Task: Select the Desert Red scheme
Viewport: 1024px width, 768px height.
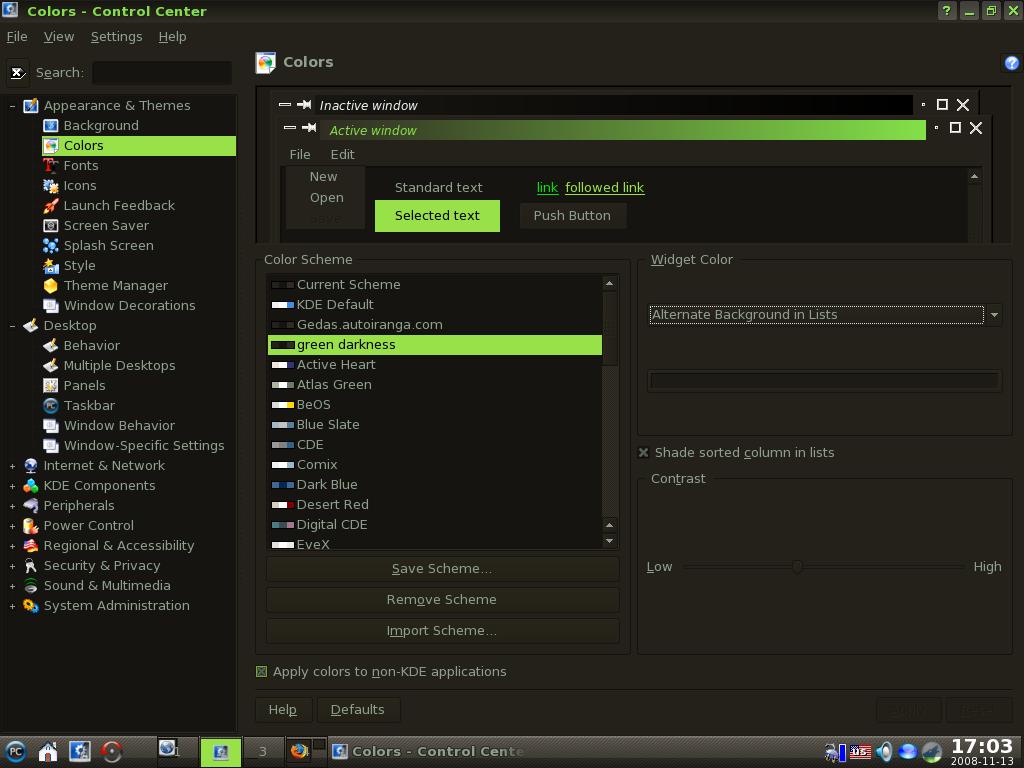Action: coord(434,505)
